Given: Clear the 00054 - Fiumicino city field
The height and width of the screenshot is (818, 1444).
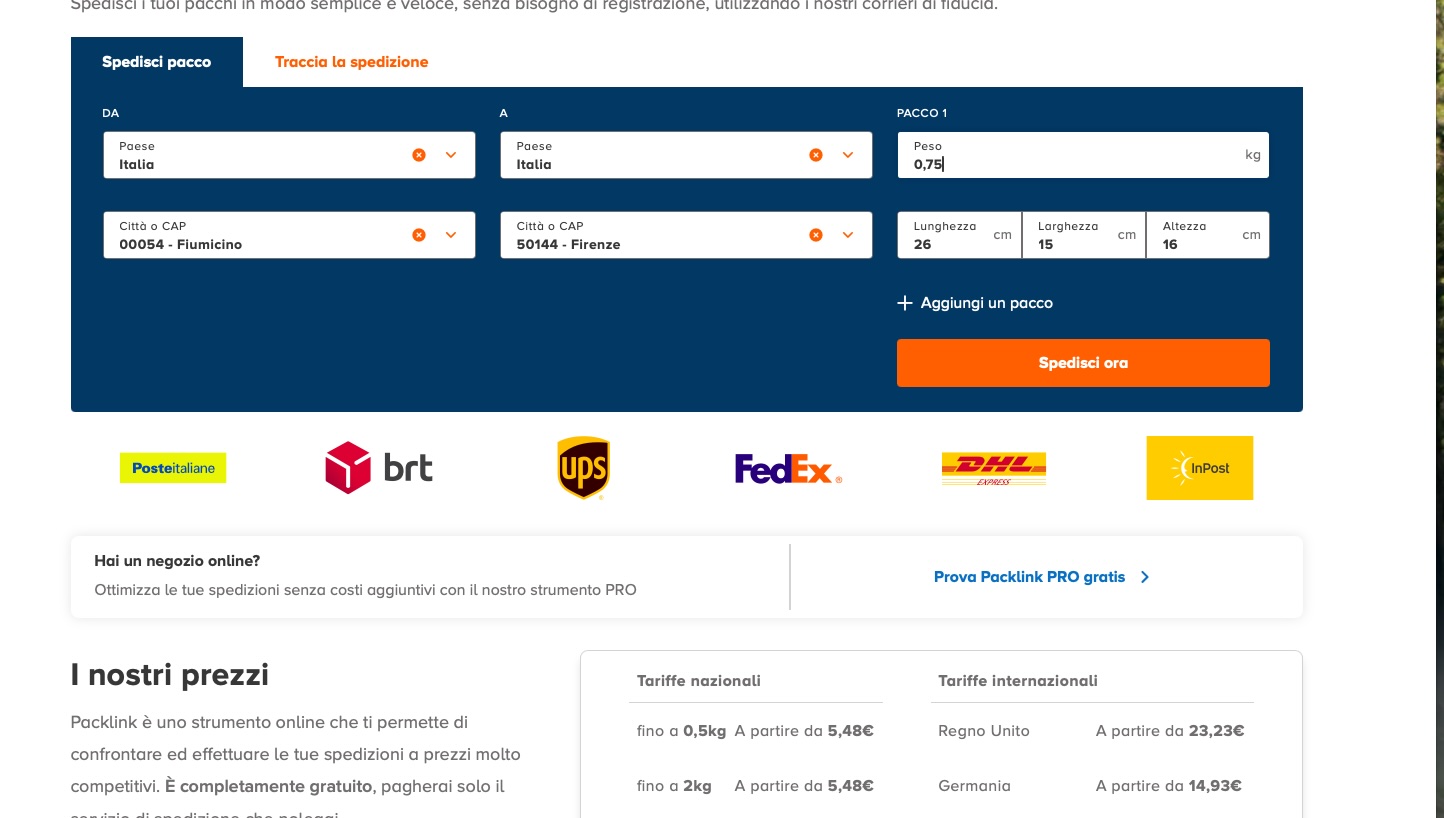Looking at the screenshot, I should point(419,235).
